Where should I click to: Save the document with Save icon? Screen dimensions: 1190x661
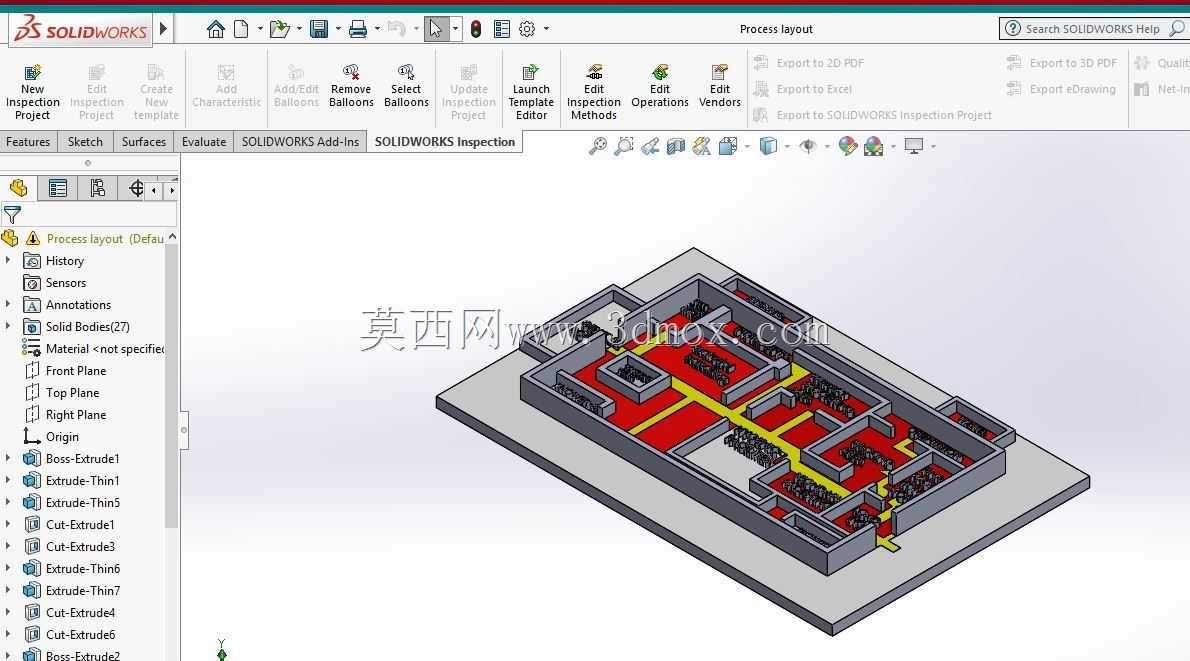(320, 29)
